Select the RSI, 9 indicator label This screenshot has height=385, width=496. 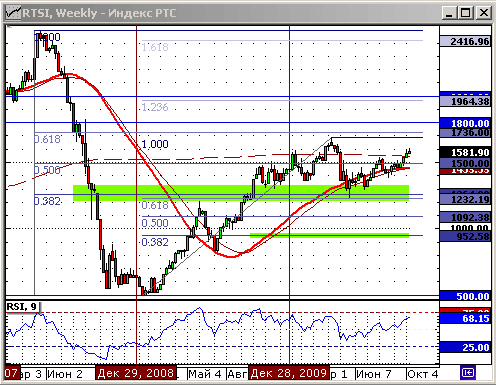22,307
